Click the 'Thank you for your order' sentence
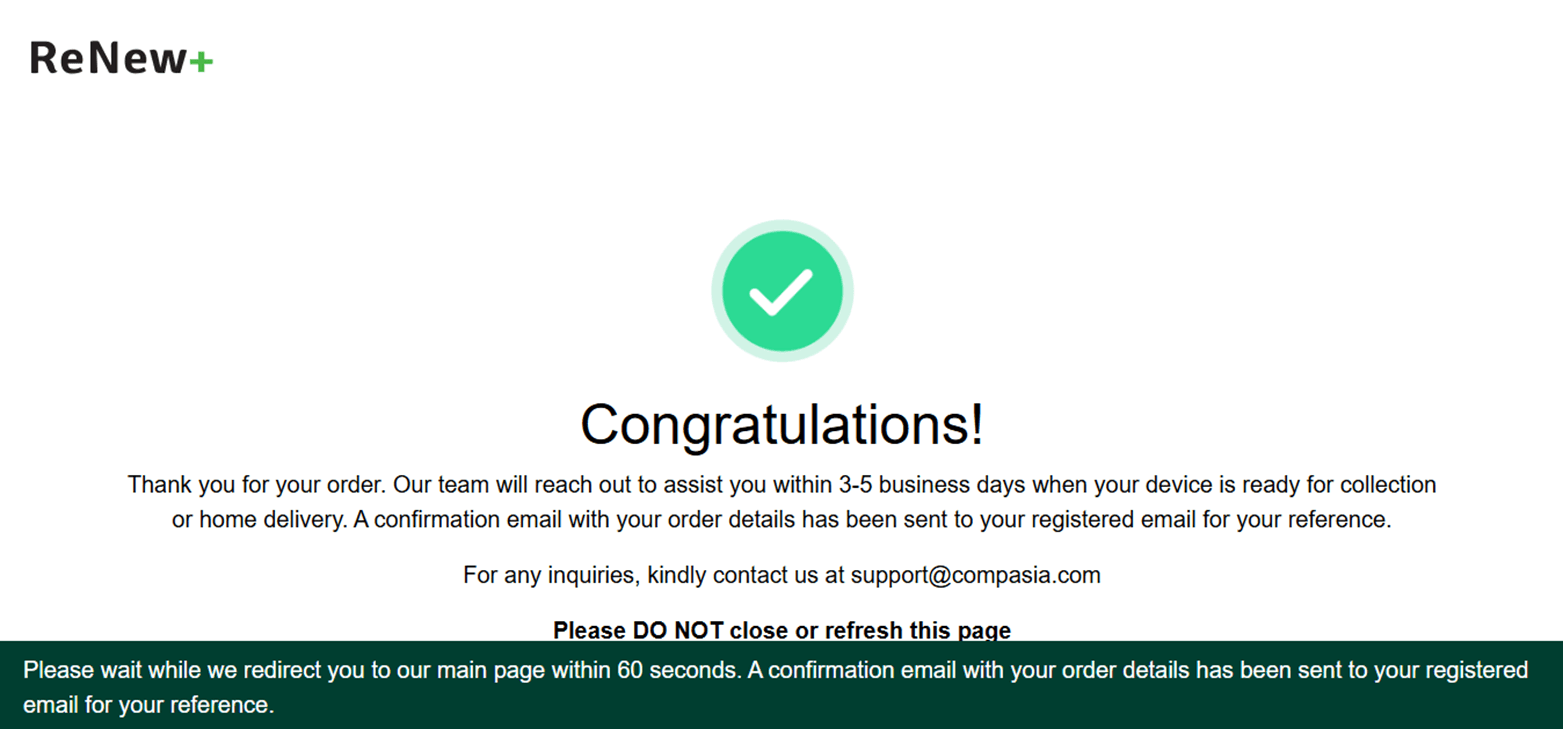Viewport: 1563px width, 729px height. (x=257, y=485)
